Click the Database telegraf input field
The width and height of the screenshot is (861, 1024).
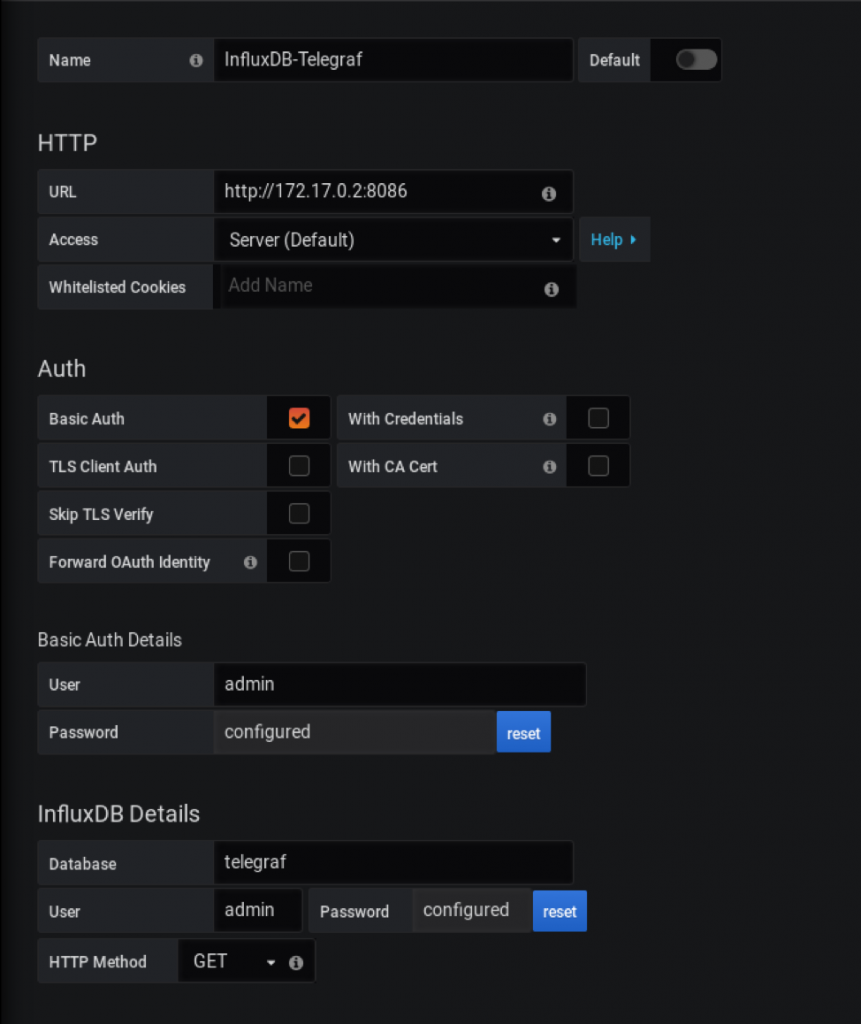click(393, 863)
